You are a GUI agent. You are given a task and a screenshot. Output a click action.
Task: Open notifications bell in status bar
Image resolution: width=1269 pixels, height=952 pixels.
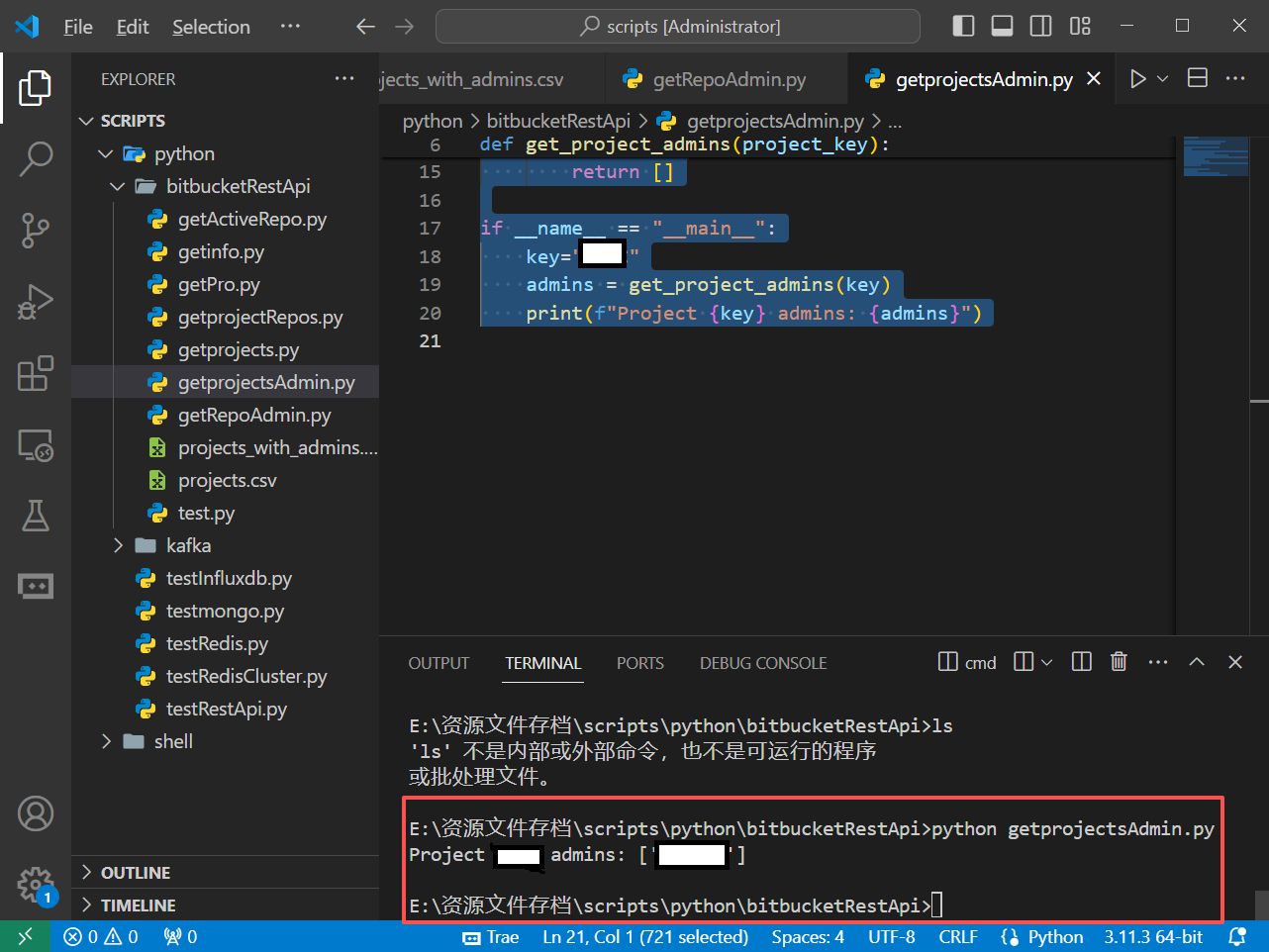pos(1237,936)
